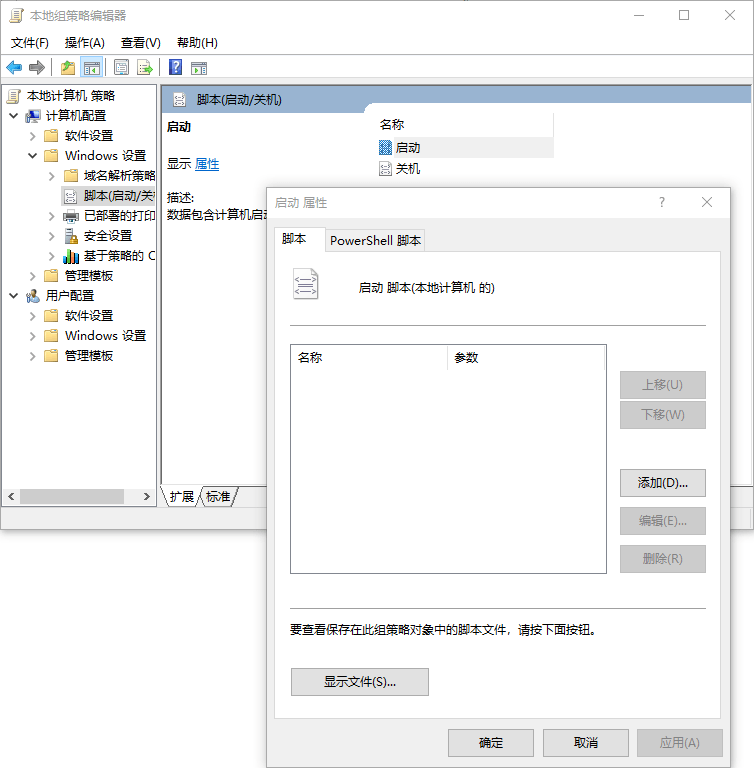The image size is (754, 768).
Task: Click the tree pane horizontal scrollbar right arrow
Action: tap(148, 496)
